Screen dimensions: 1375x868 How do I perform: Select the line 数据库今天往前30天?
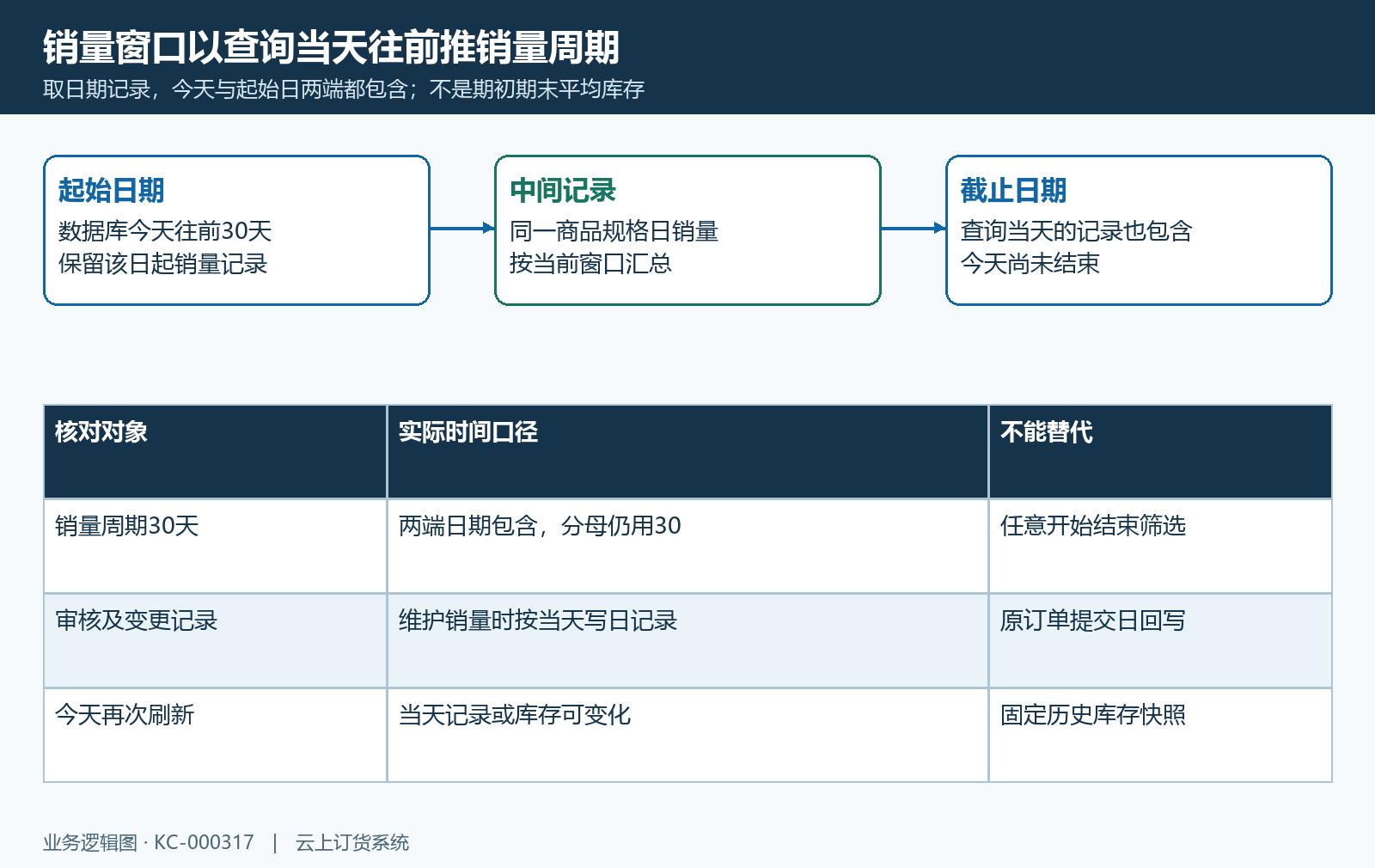point(165,231)
